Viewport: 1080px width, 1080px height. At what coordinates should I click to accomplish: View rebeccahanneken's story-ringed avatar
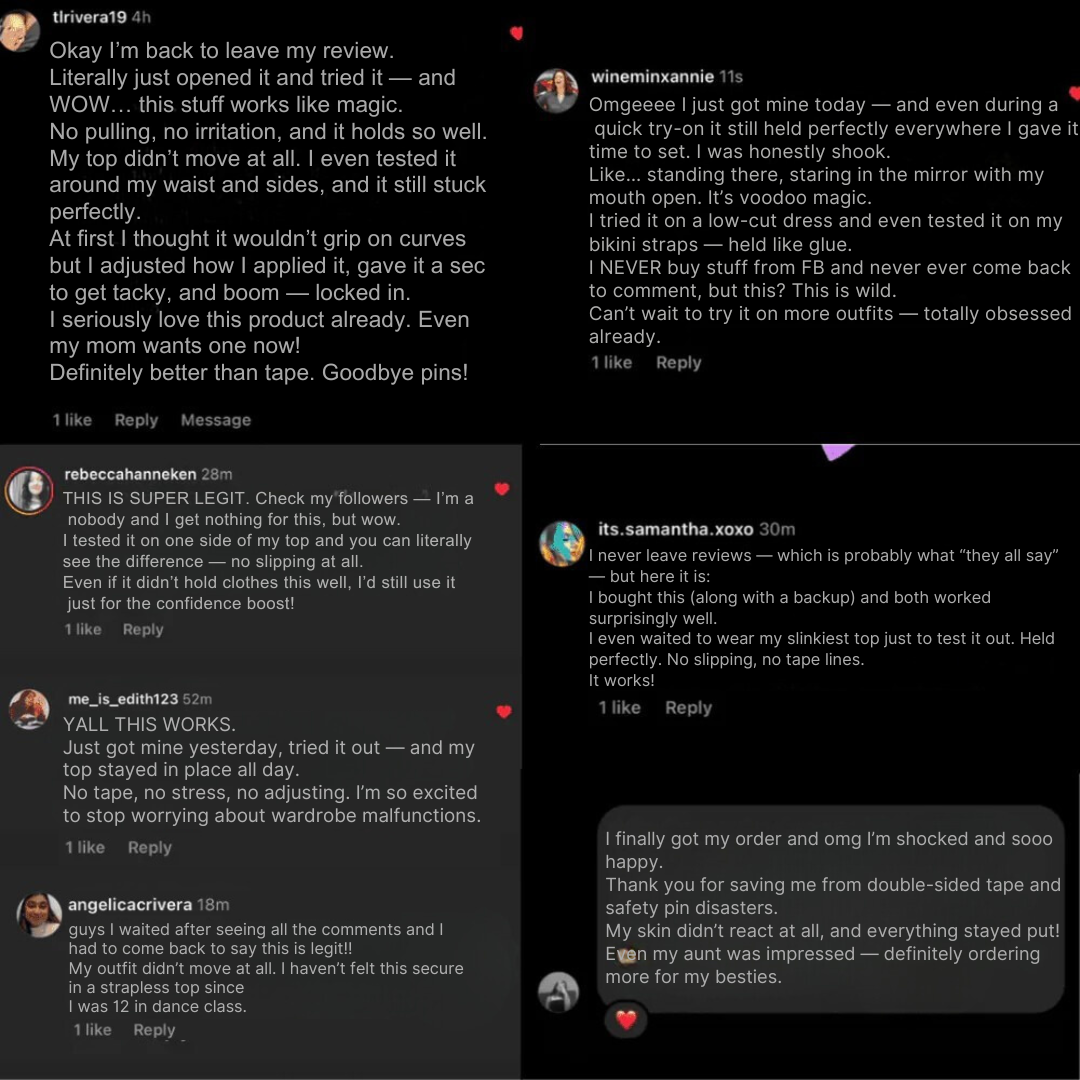pyautogui.click(x=29, y=491)
